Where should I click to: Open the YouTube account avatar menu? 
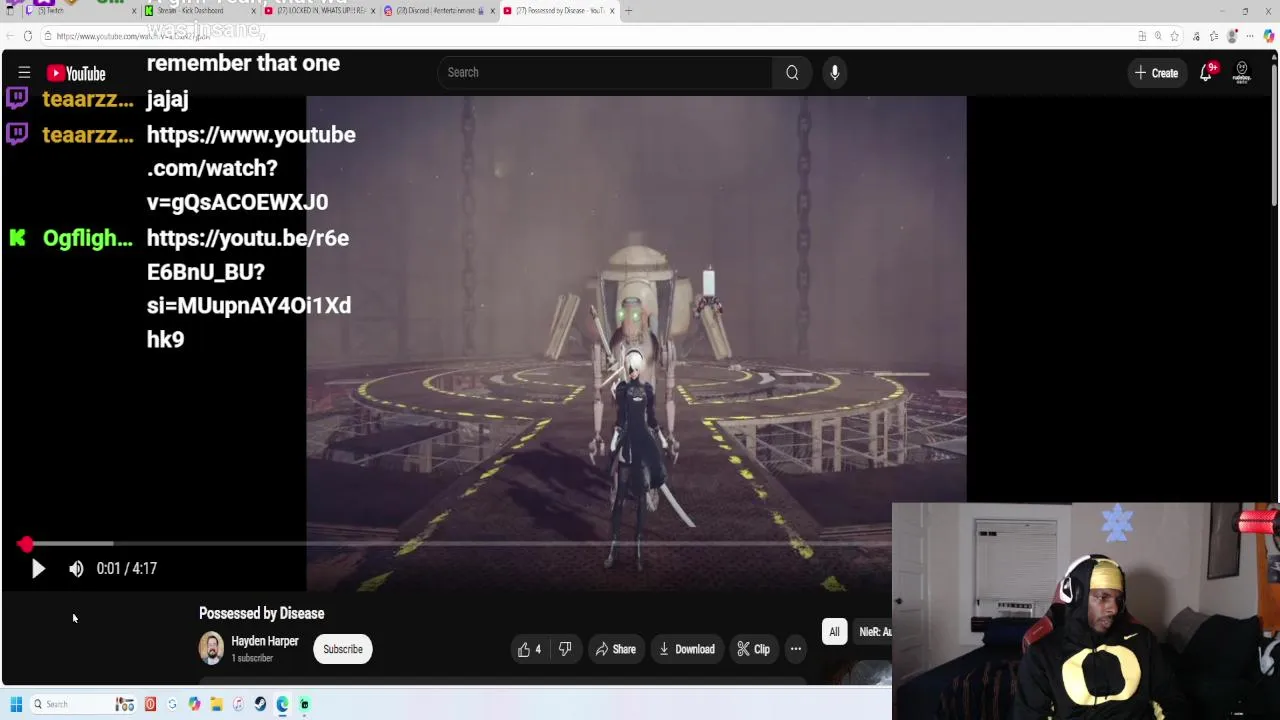pos(1242,73)
